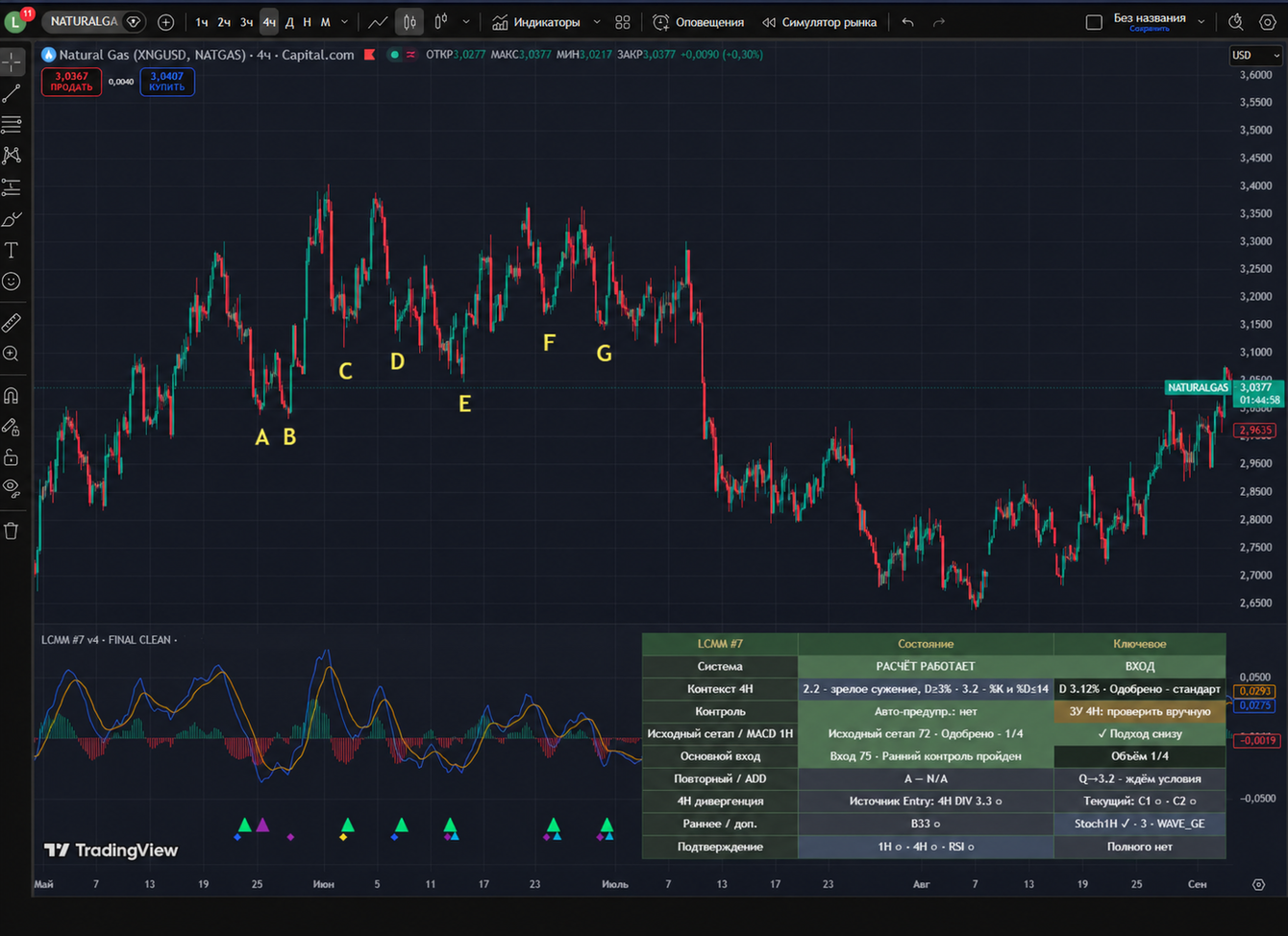Add symbol with the plus button

coord(165,21)
